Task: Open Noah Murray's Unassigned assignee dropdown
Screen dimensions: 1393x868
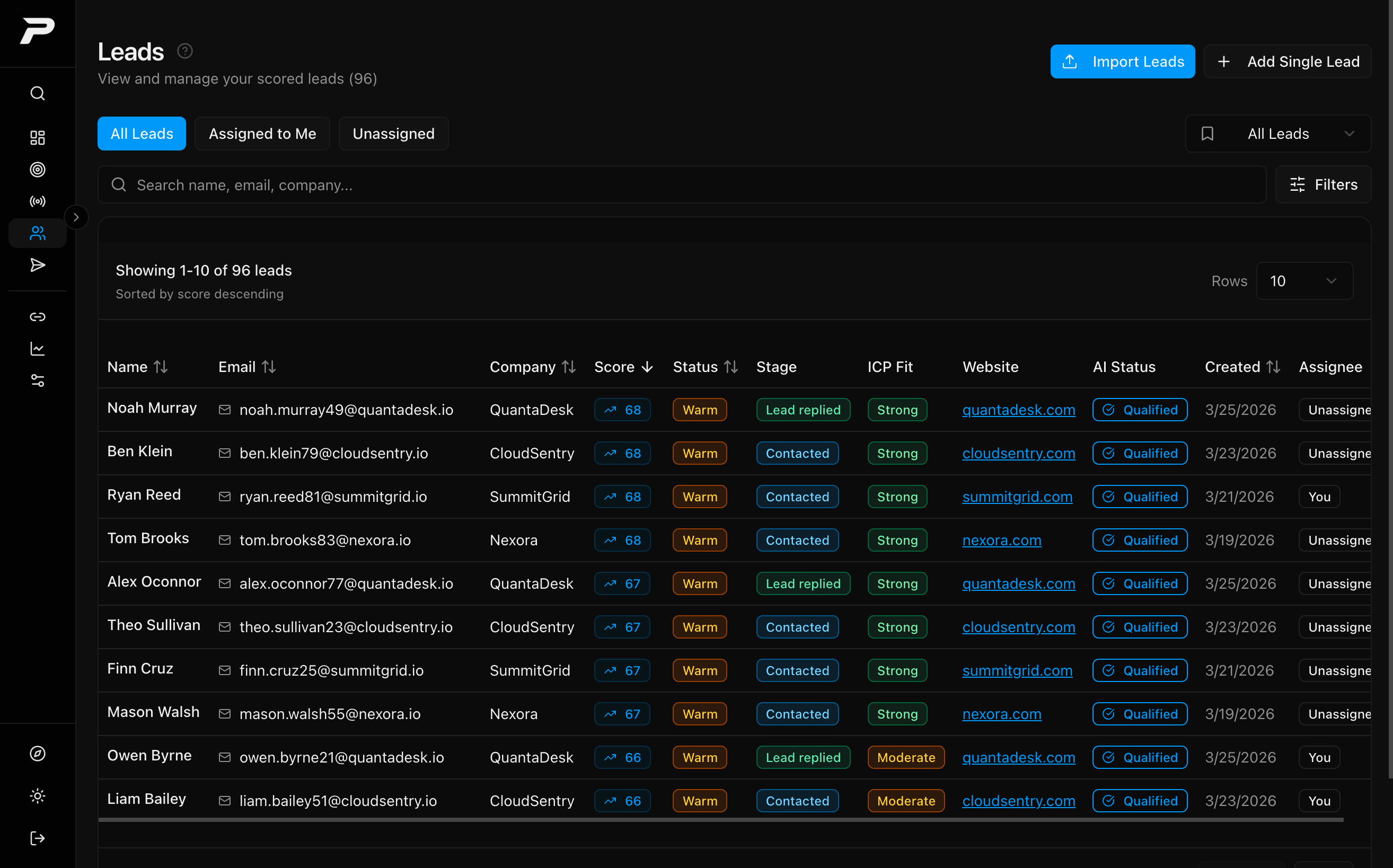Action: pyautogui.click(x=1335, y=409)
